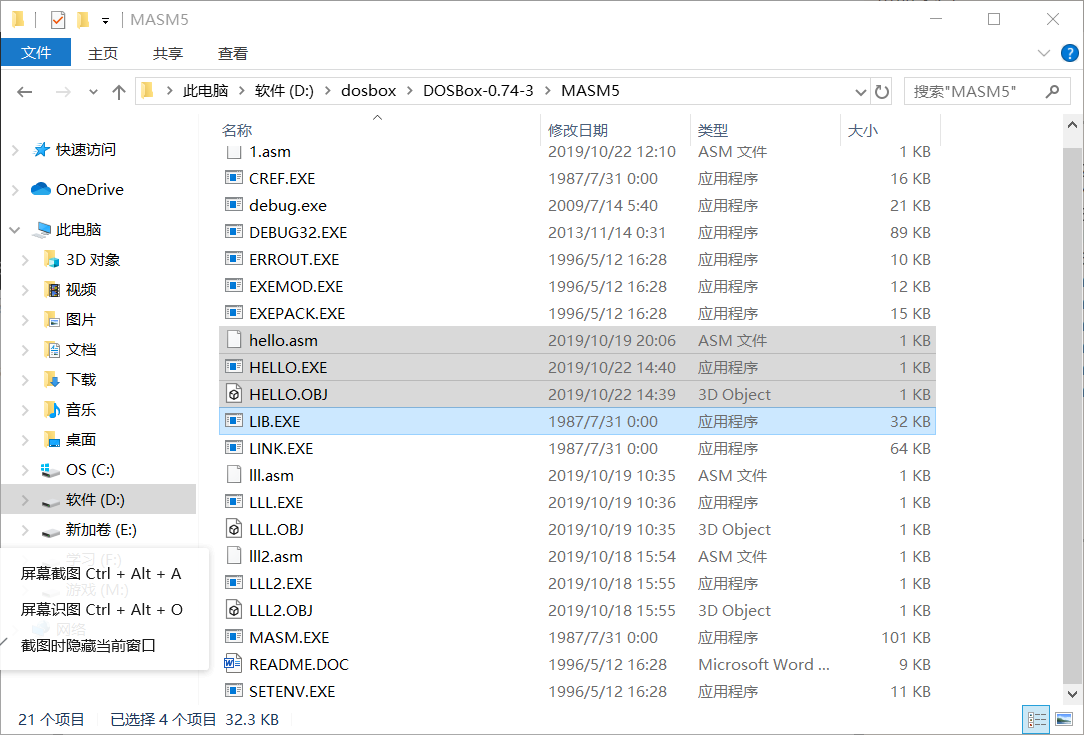Switch to large thumbnails view icon

1065,719
